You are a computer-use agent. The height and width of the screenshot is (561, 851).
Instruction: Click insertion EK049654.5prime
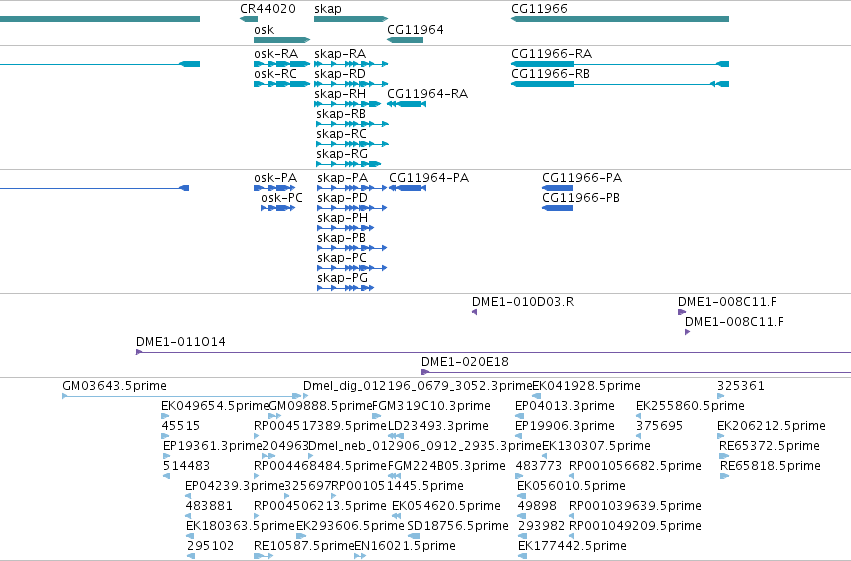coord(165,416)
